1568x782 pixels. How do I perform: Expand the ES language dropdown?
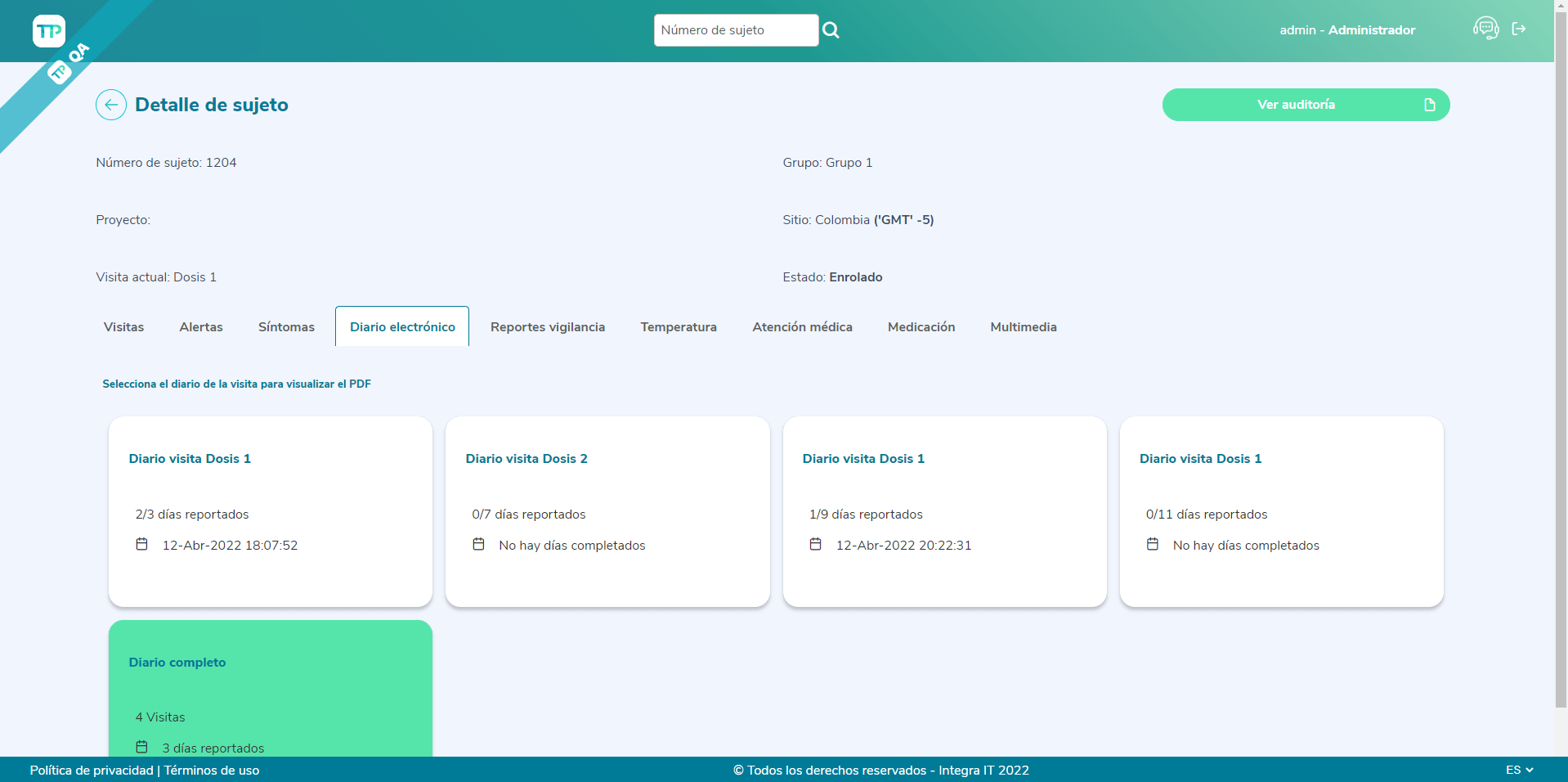(1519, 770)
